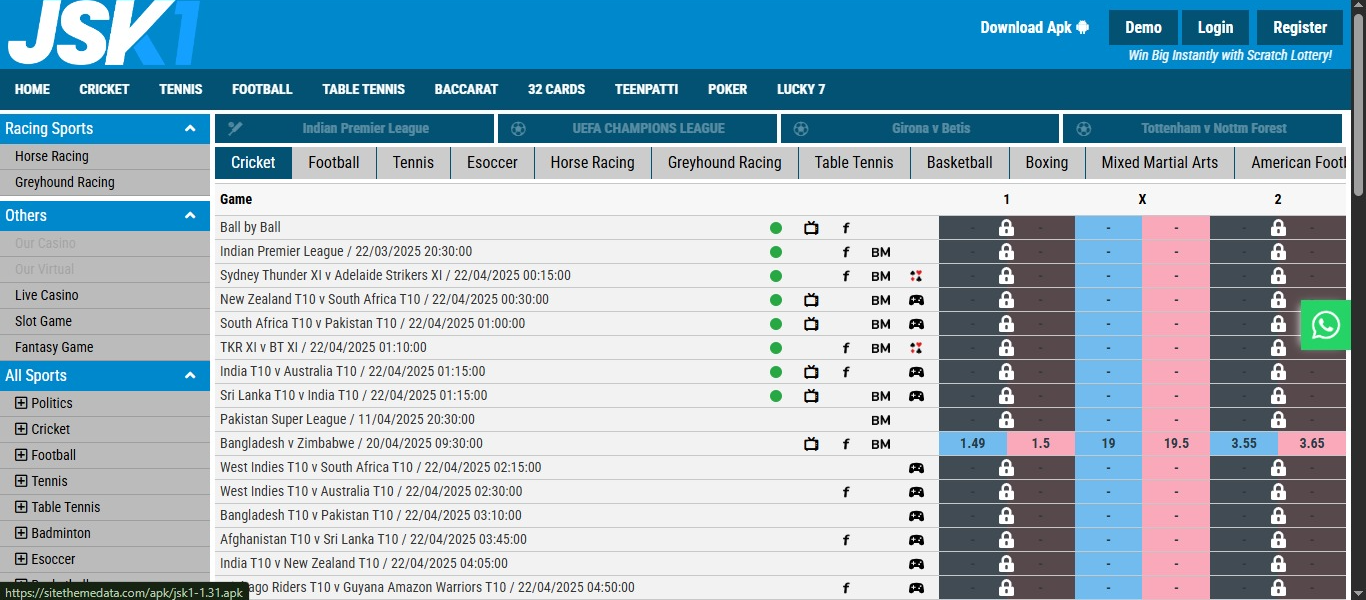
Task: Click the TV icon for India T10 v Australia T10
Action: [x=811, y=372]
